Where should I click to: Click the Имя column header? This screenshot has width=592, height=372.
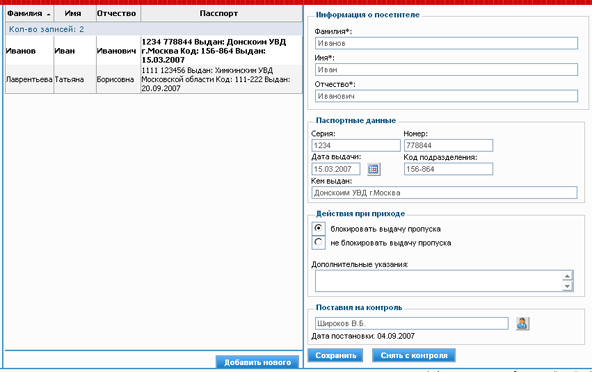point(75,14)
